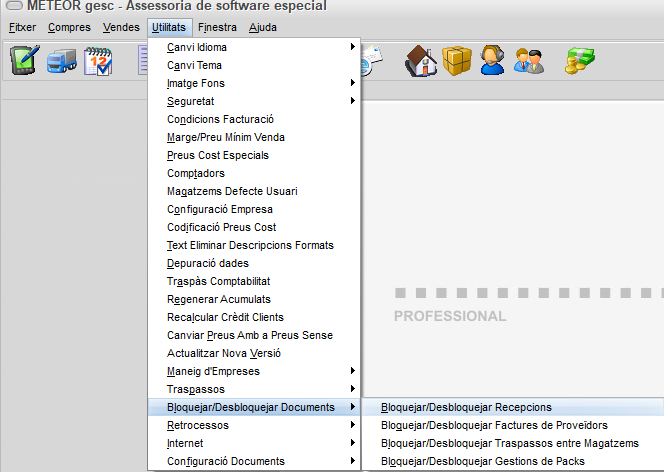
Task: Choose the Comptadors entry
Action: (x=254, y=173)
